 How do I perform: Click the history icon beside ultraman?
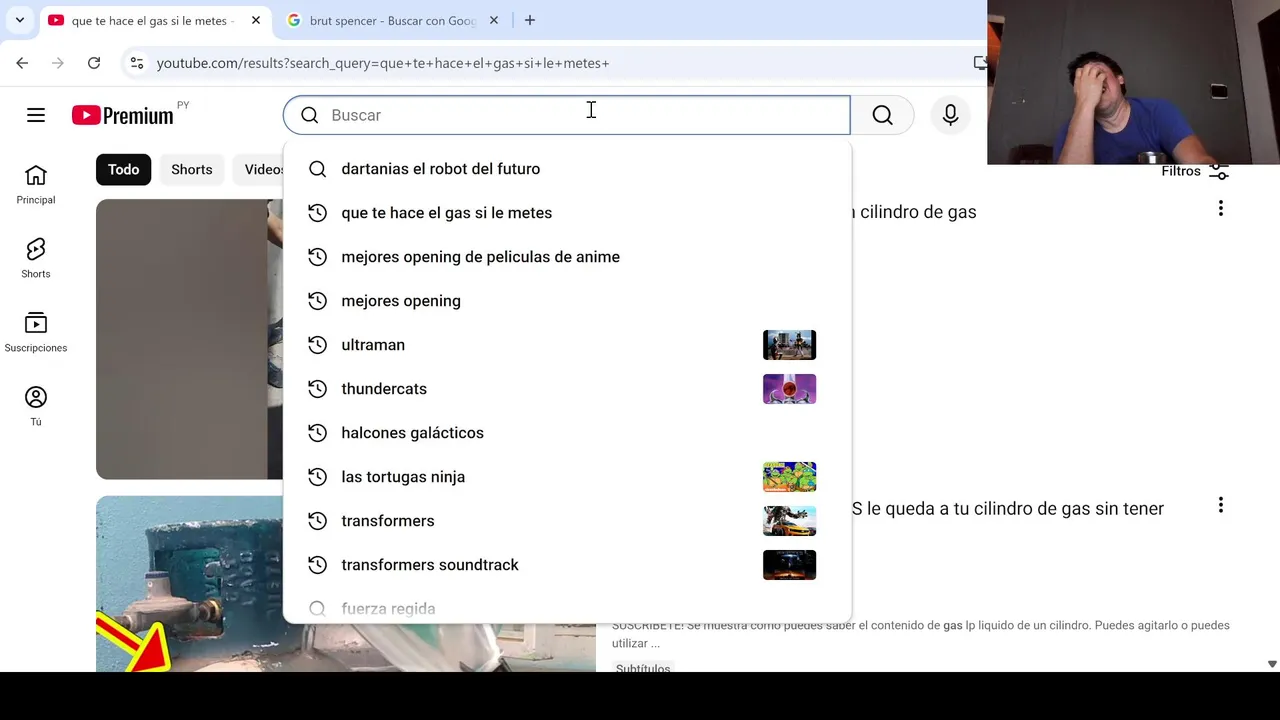(x=317, y=345)
